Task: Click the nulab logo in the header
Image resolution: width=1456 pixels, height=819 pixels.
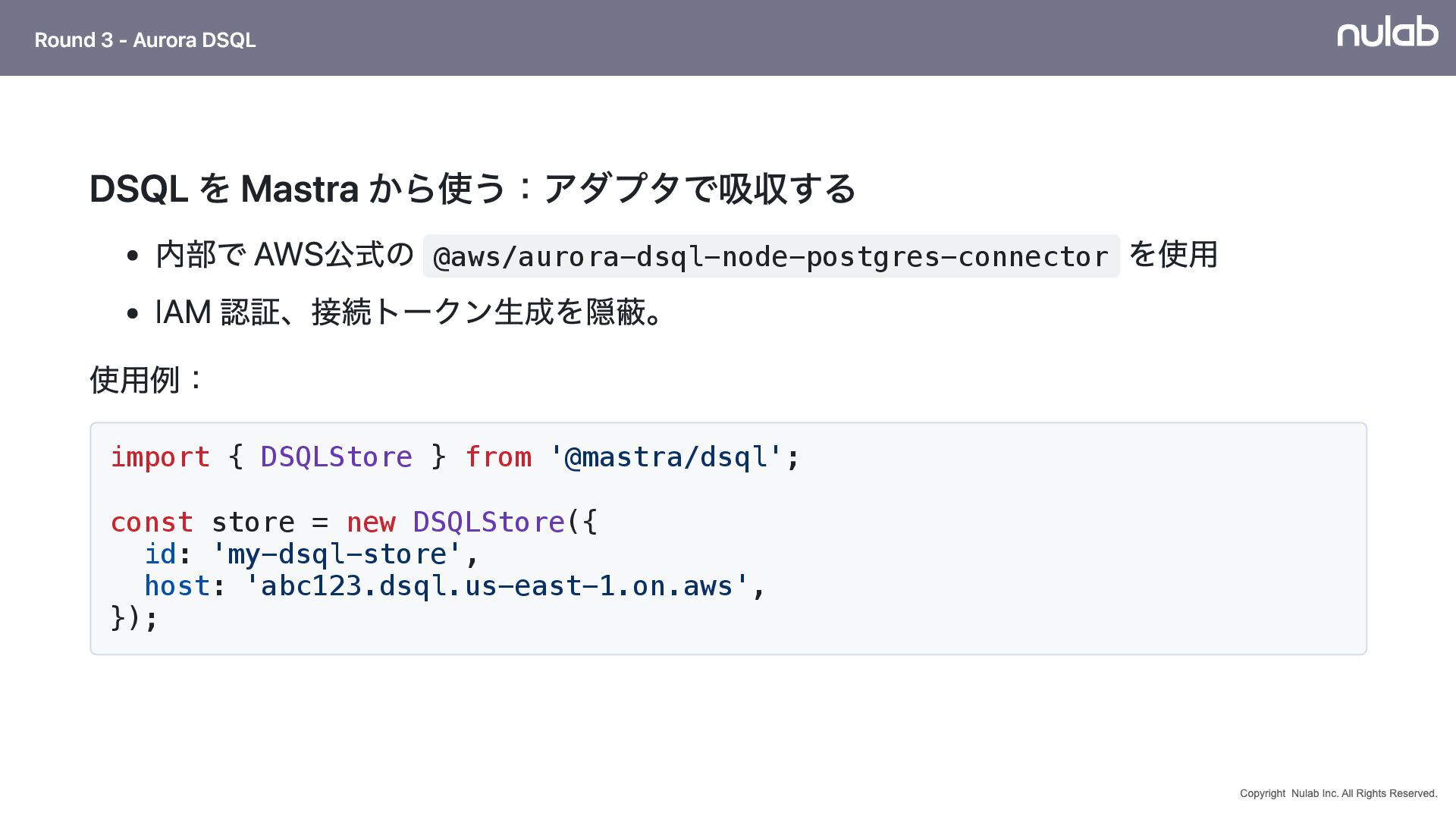Action: 1387,32
